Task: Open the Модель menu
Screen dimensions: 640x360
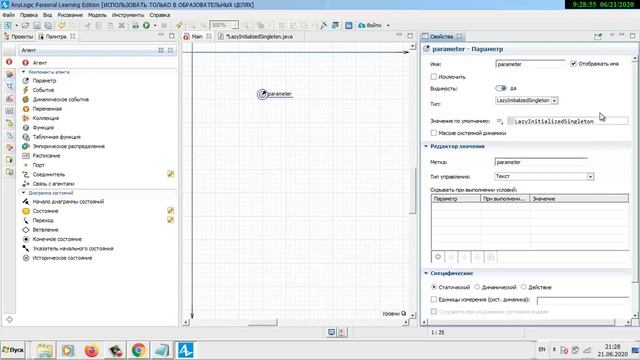Action: [97, 15]
